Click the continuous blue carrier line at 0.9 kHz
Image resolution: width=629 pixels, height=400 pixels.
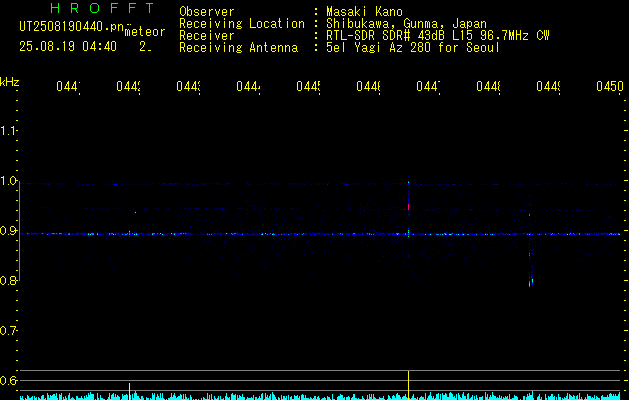320,234
